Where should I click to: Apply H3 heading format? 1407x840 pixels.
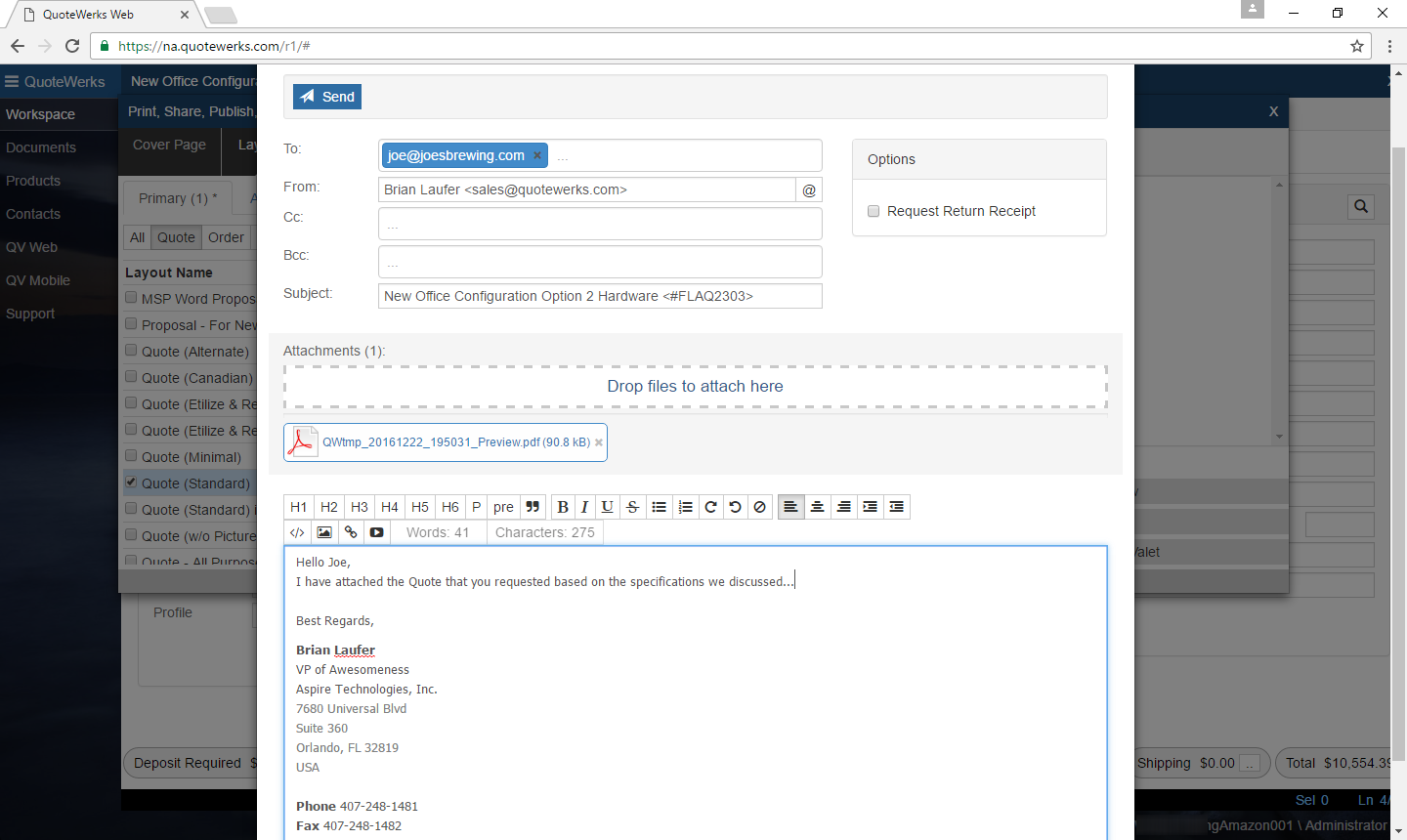pyautogui.click(x=360, y=507)
